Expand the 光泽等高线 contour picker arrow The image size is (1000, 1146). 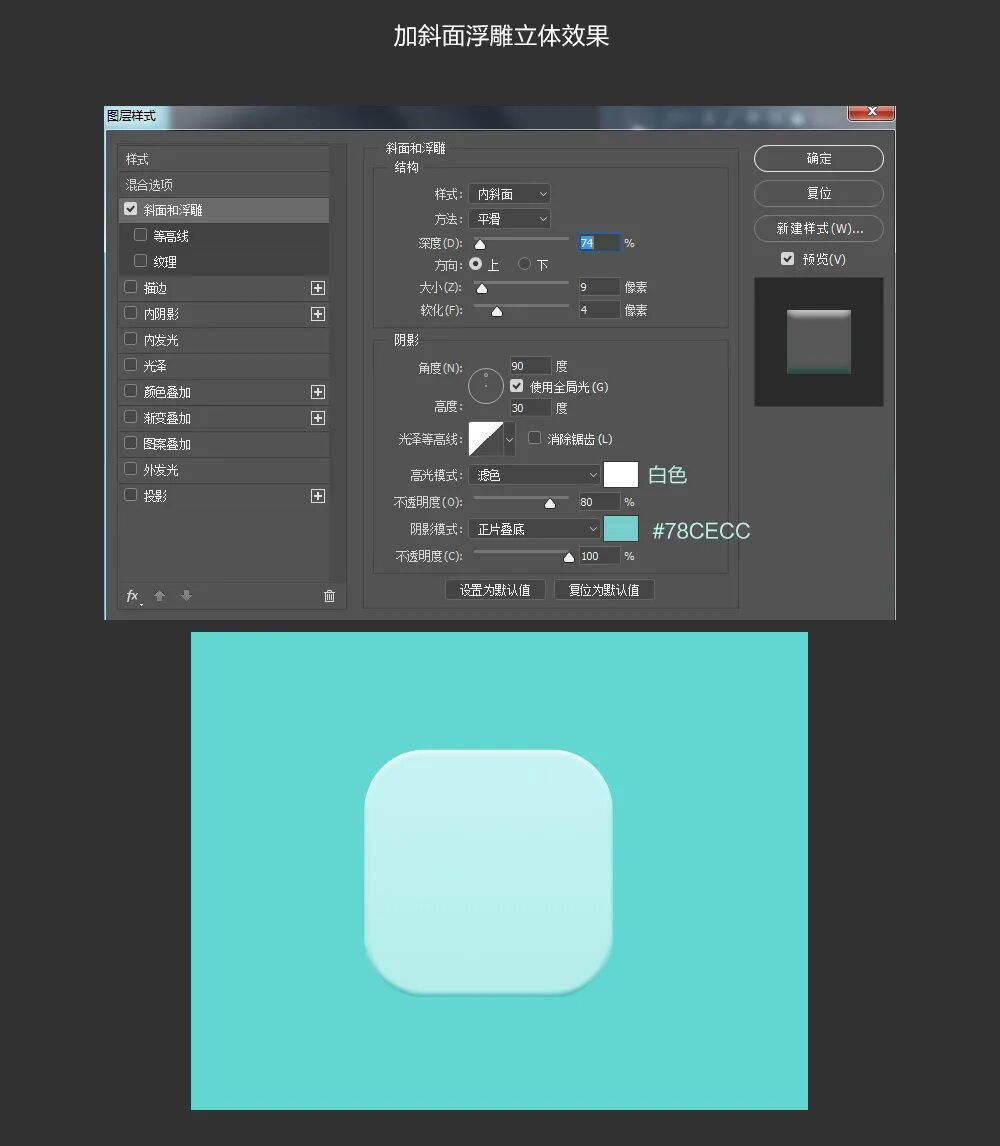[509, 439]
